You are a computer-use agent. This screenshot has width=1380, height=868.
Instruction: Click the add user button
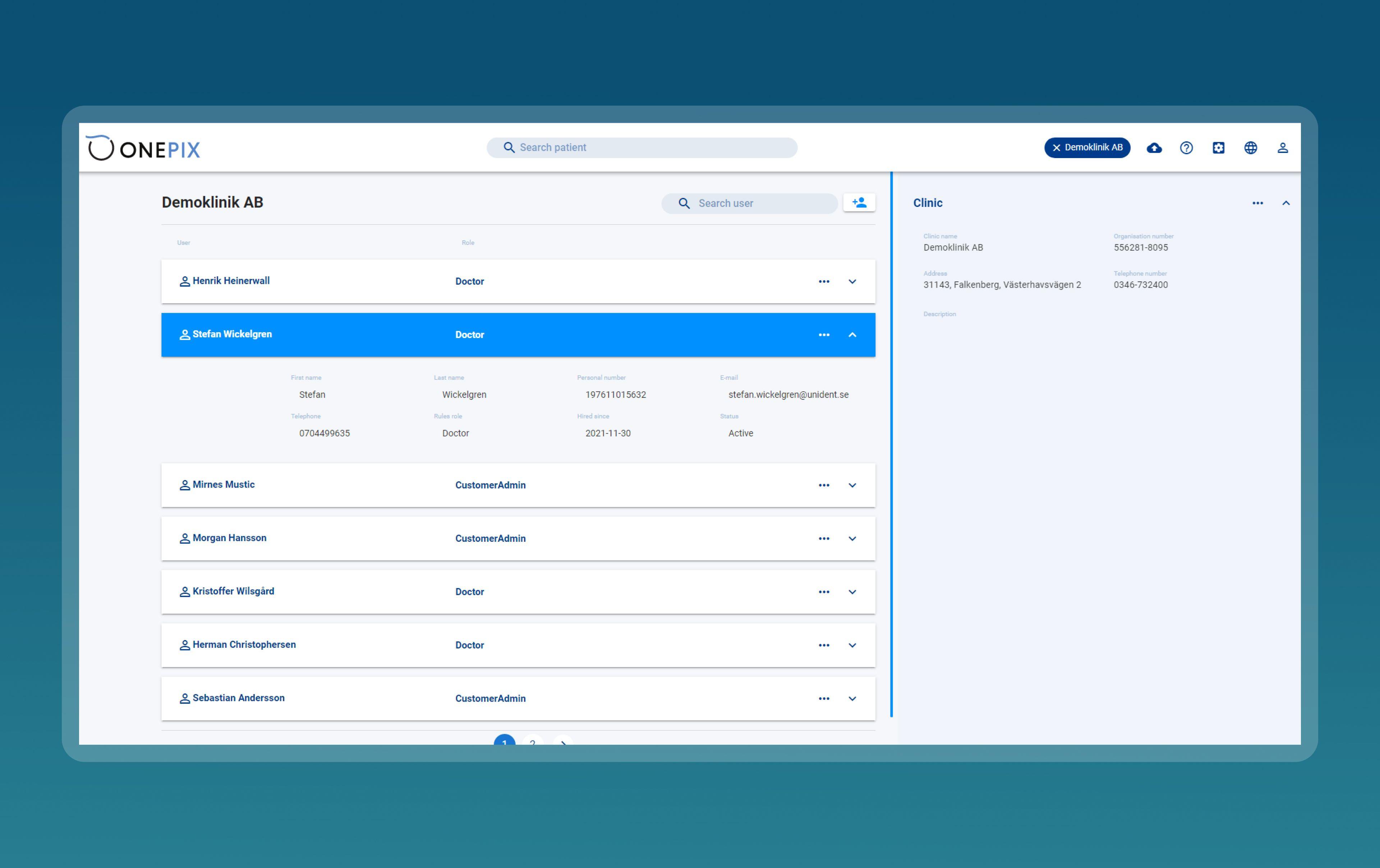[859, 203]
